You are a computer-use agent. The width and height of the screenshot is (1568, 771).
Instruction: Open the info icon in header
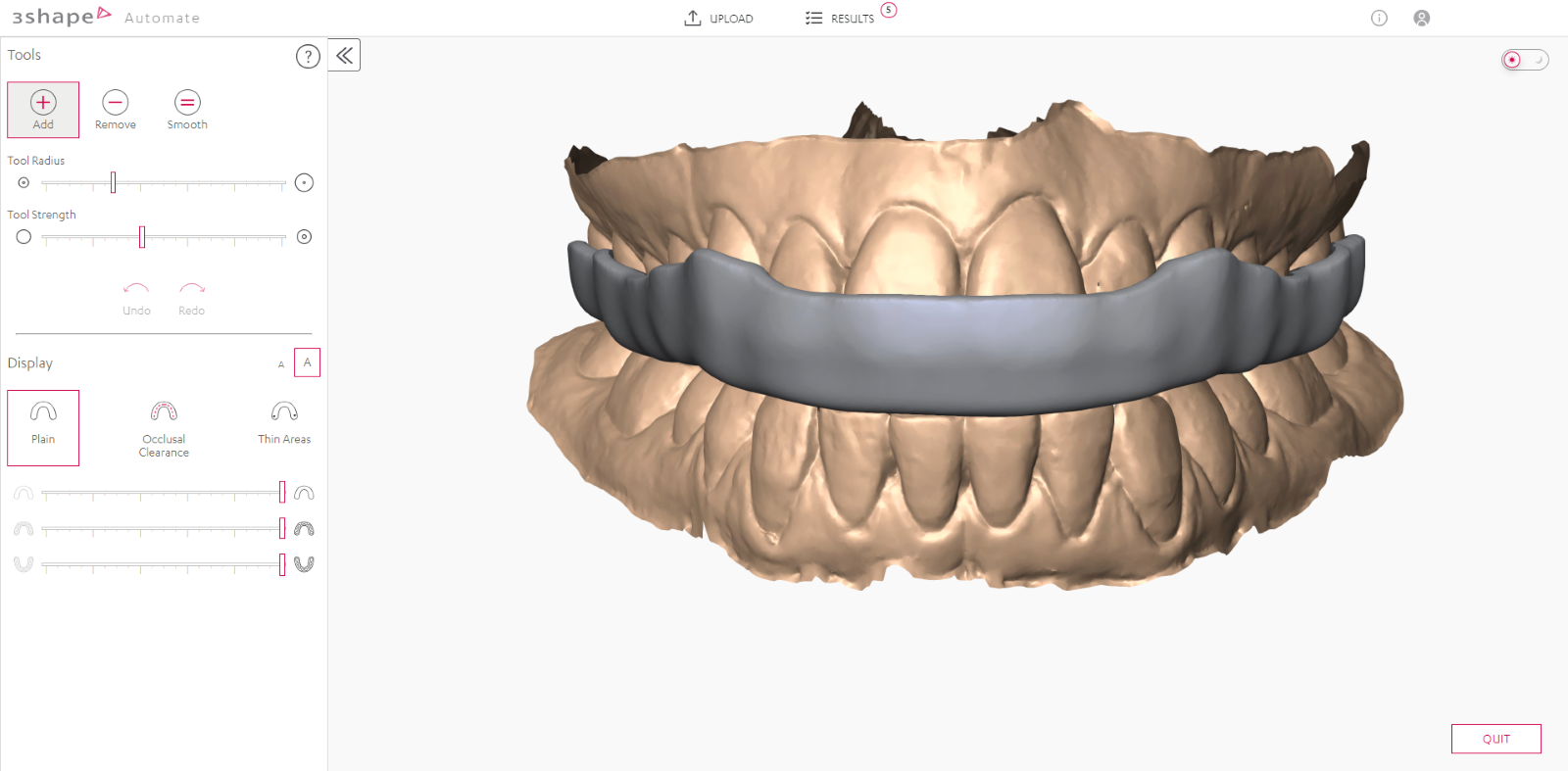[x=1379, y=18]
